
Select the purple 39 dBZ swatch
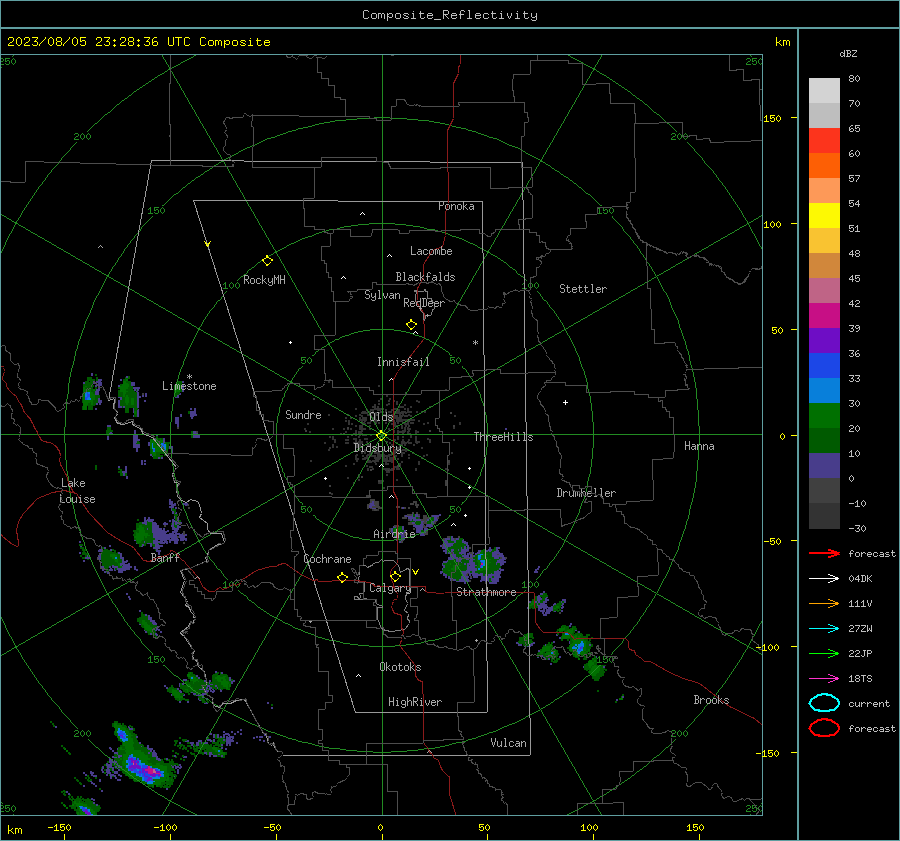(x=824, y=340)
